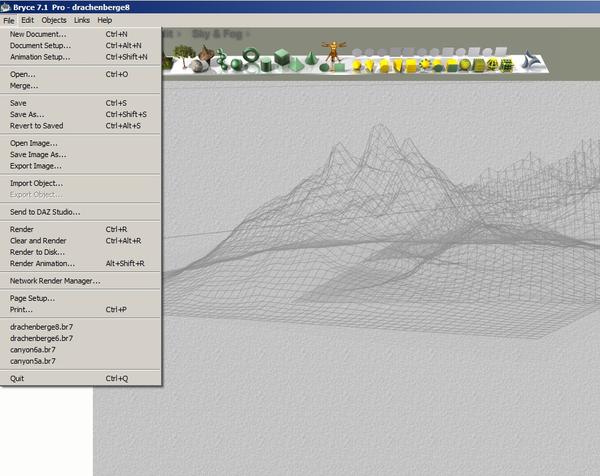Close the open File menu
This screenshot has height=476, width=600.
click(x=9, y=20)
